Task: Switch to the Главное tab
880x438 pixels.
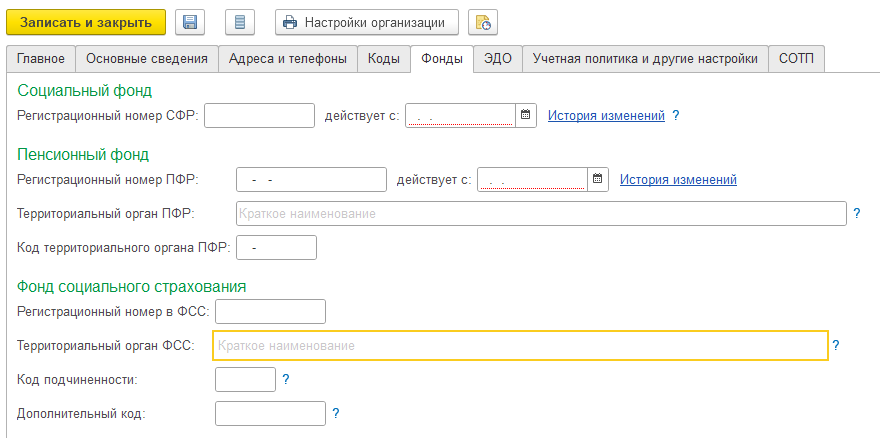Action: pos(40,59)
